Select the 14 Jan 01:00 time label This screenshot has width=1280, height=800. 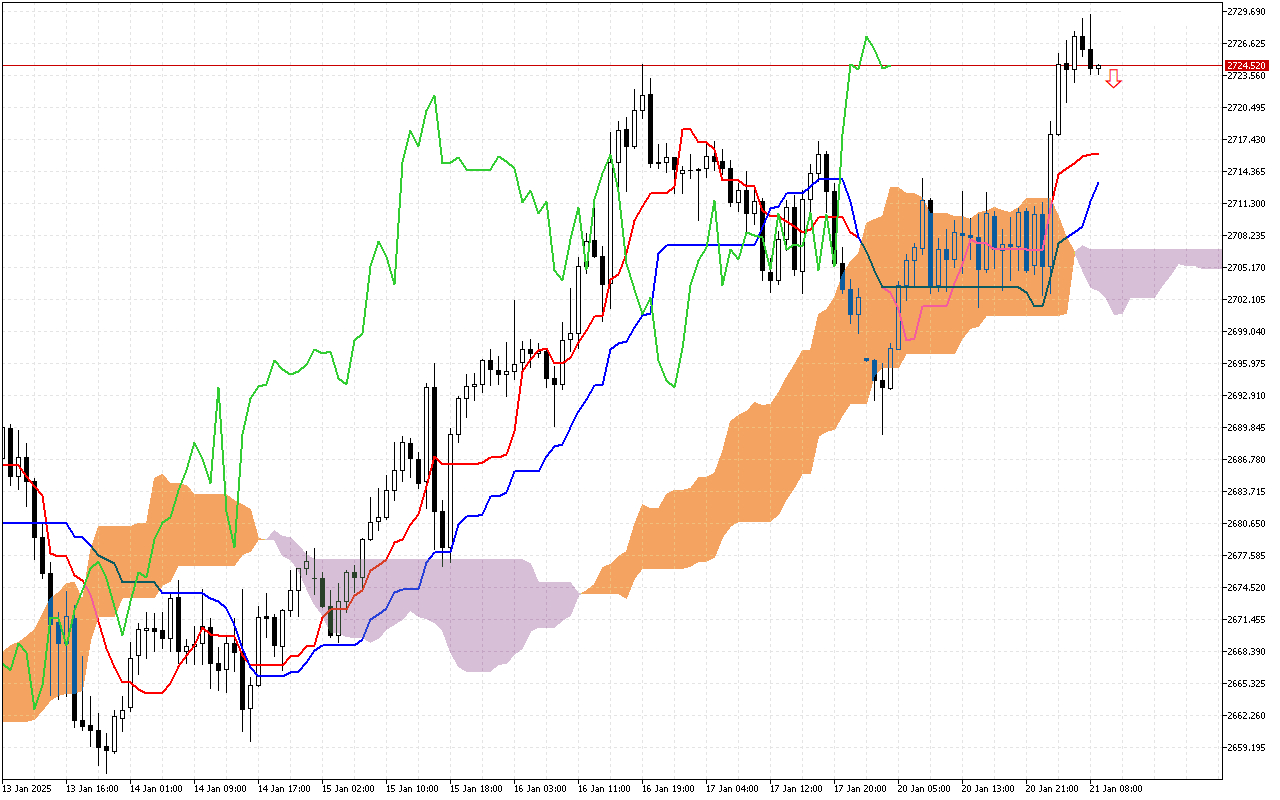pyautogui.click(x=157, y=789)
